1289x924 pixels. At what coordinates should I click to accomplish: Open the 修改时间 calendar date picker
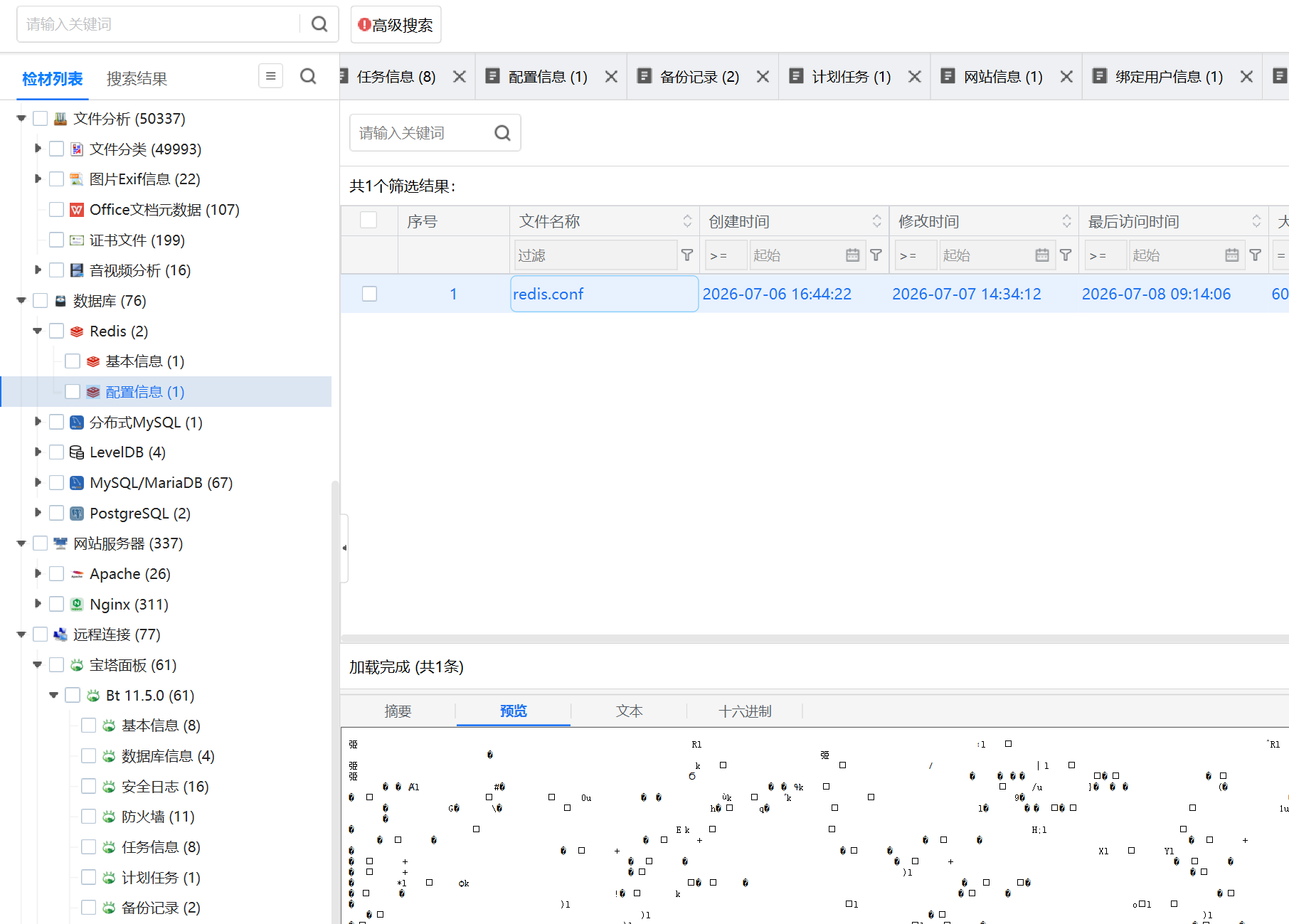(x=1042, y=255)
